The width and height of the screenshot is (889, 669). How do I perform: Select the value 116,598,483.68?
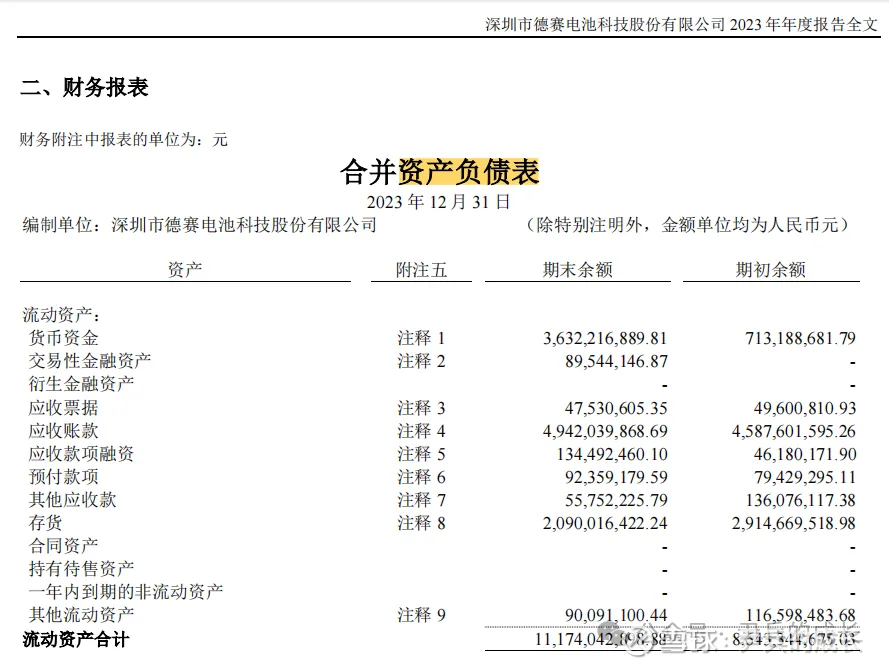[801, 615]
